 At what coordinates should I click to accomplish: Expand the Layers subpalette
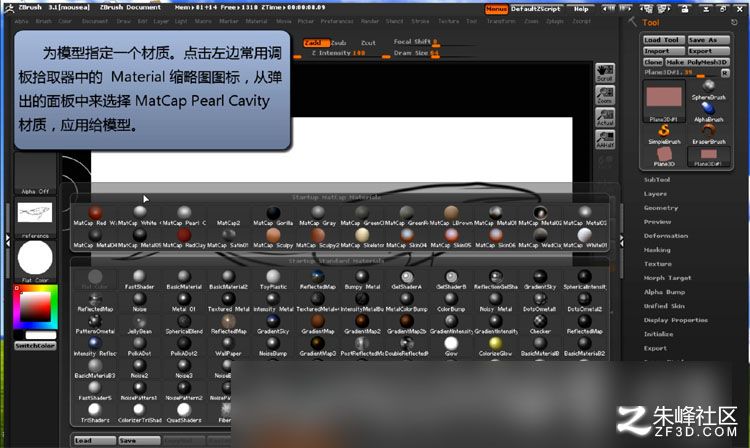pos(655,194)
